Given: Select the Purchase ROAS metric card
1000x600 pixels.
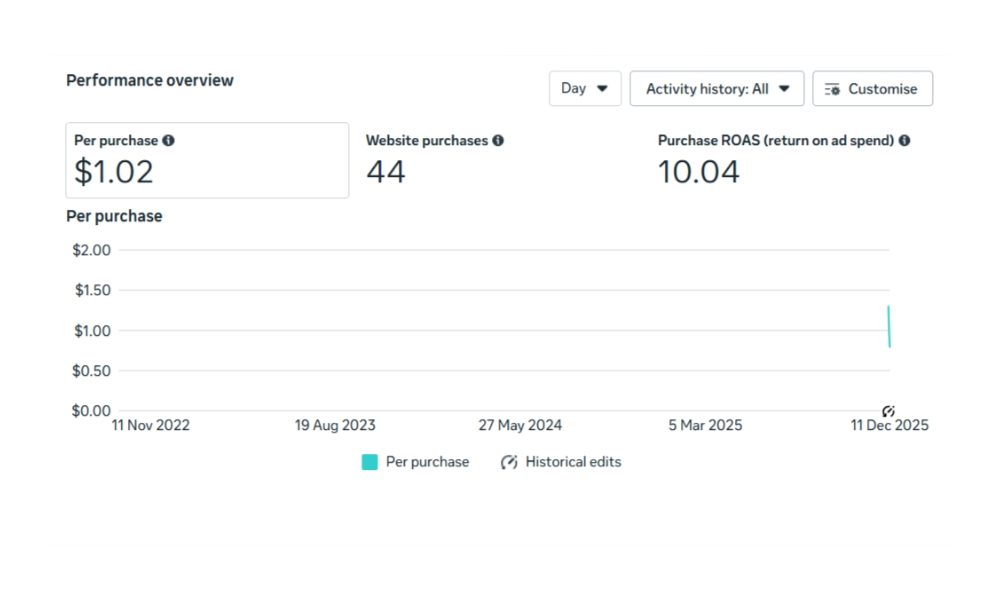Looking at the screenshot, I should (790, 160).
